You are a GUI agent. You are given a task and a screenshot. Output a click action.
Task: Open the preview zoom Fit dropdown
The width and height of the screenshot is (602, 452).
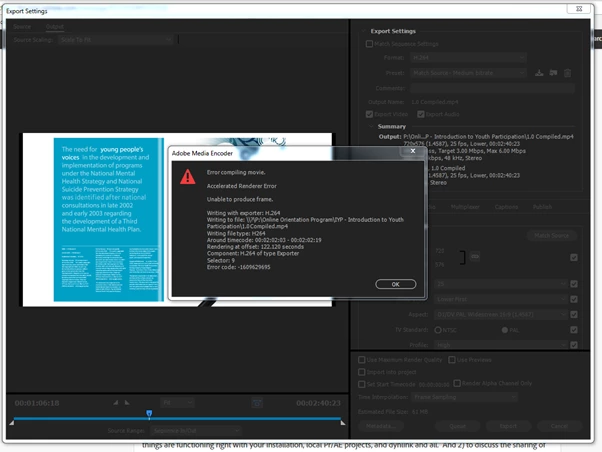point(177,402)
